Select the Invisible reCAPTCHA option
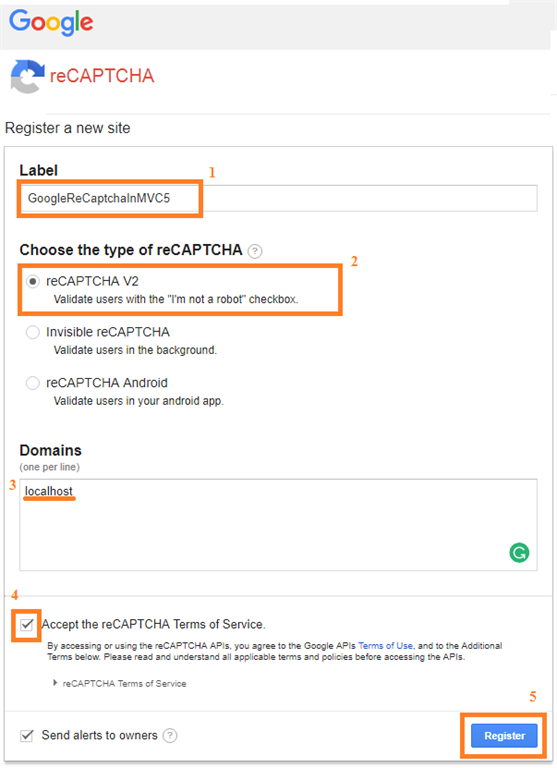557x768 pixels. (33, 332)
